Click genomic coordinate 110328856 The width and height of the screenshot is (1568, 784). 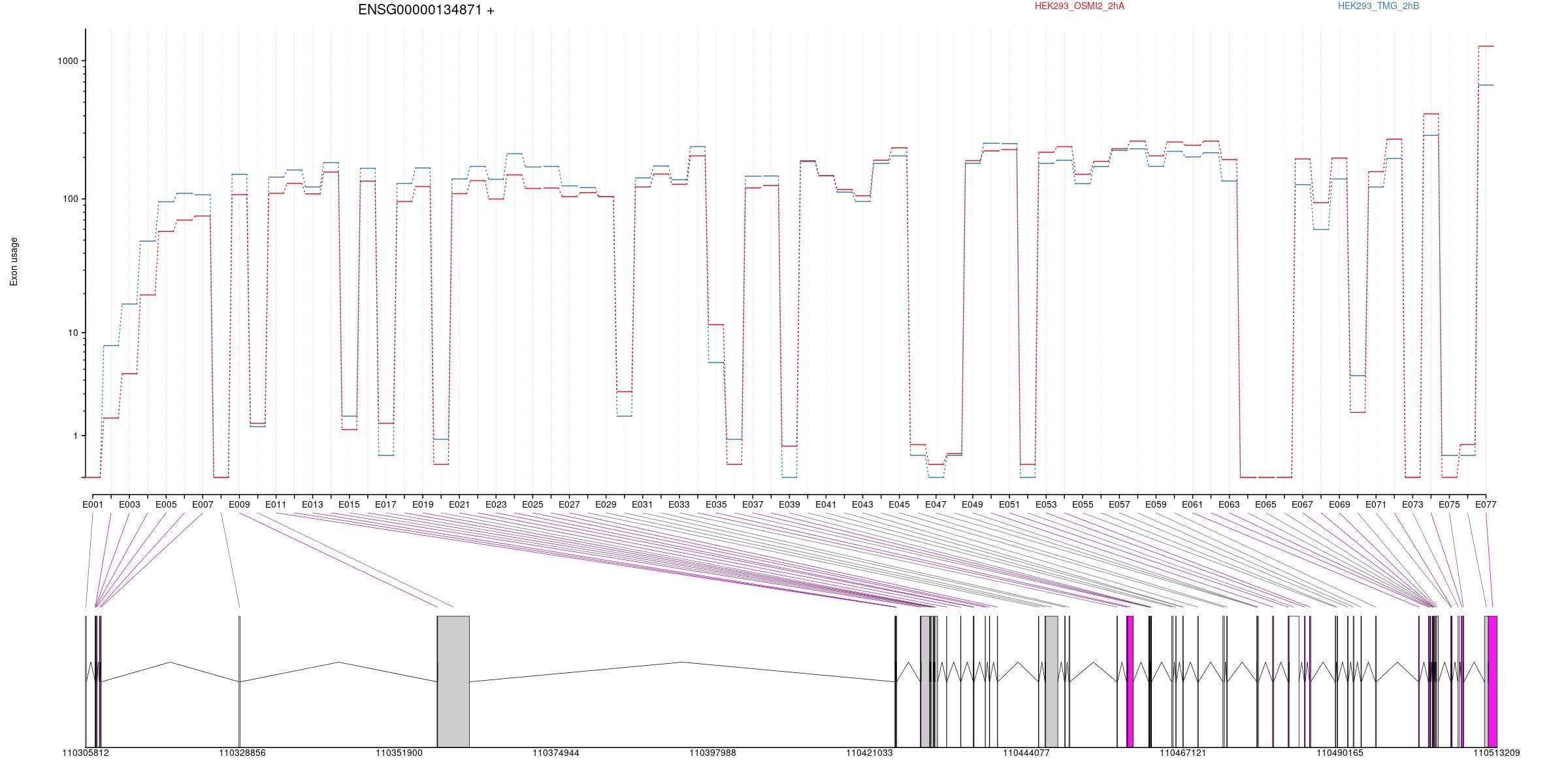[242, 753]
